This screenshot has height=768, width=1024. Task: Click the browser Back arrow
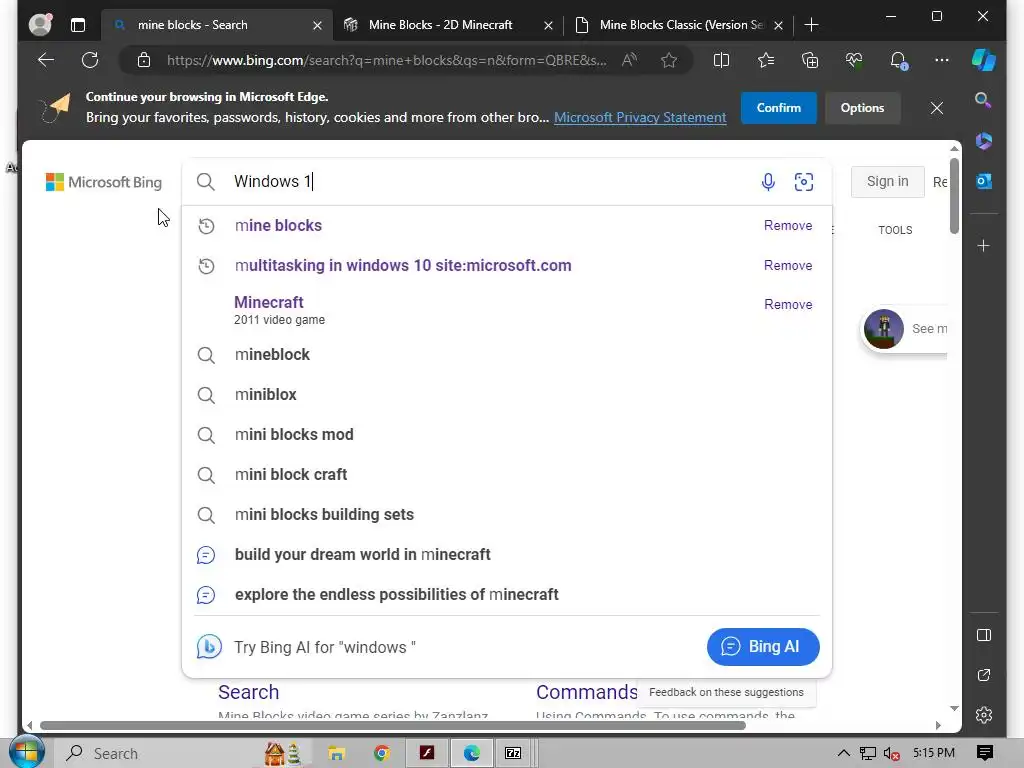pyautogui.click(x=46, y=60)
